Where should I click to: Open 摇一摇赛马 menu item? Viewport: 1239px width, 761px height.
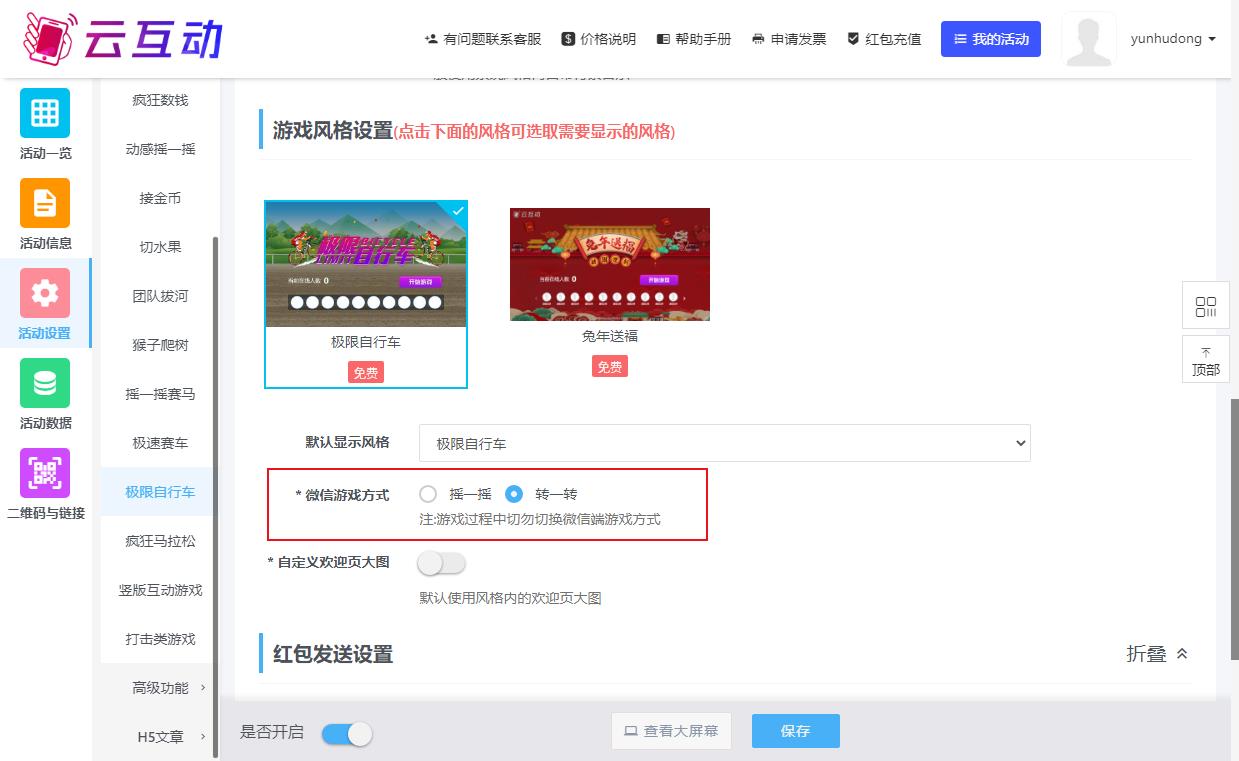tap(160, 394)
